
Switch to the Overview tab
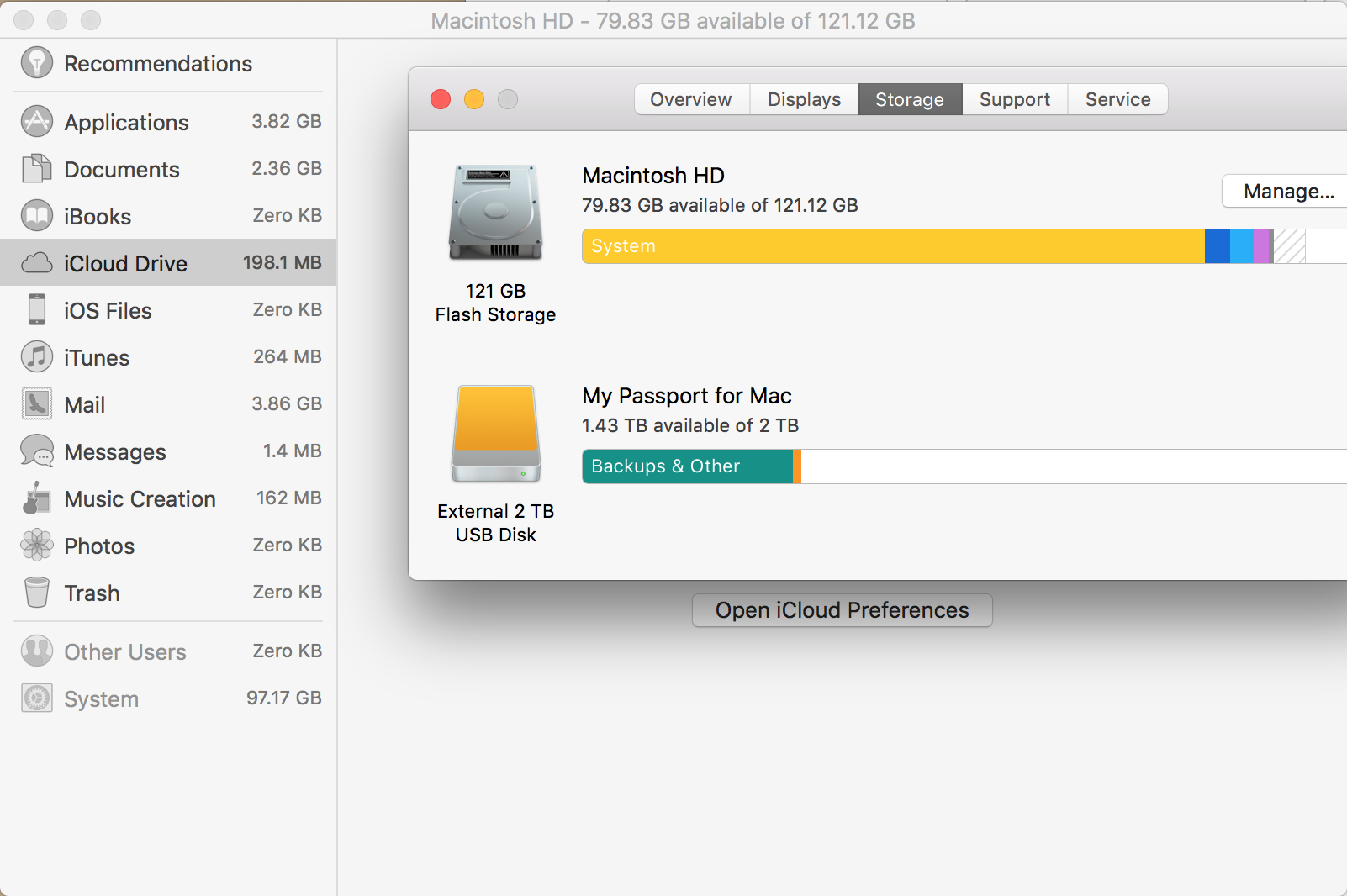691,99
